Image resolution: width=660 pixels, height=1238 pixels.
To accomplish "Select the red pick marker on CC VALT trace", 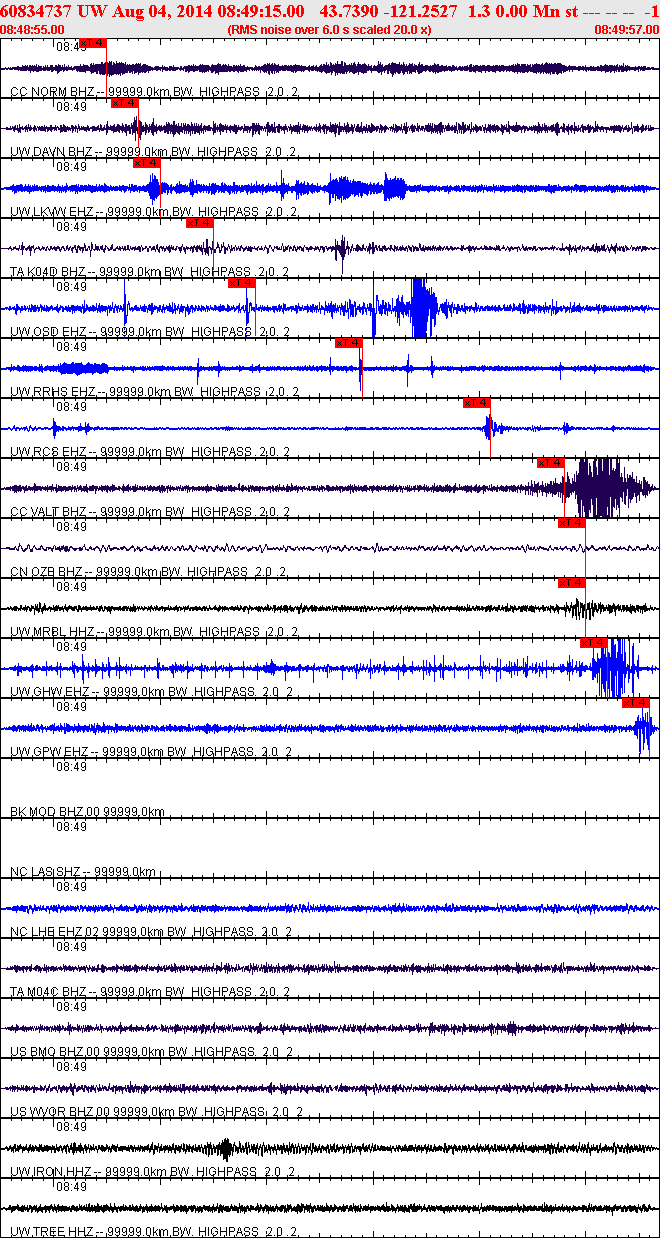I will [551, 463].
